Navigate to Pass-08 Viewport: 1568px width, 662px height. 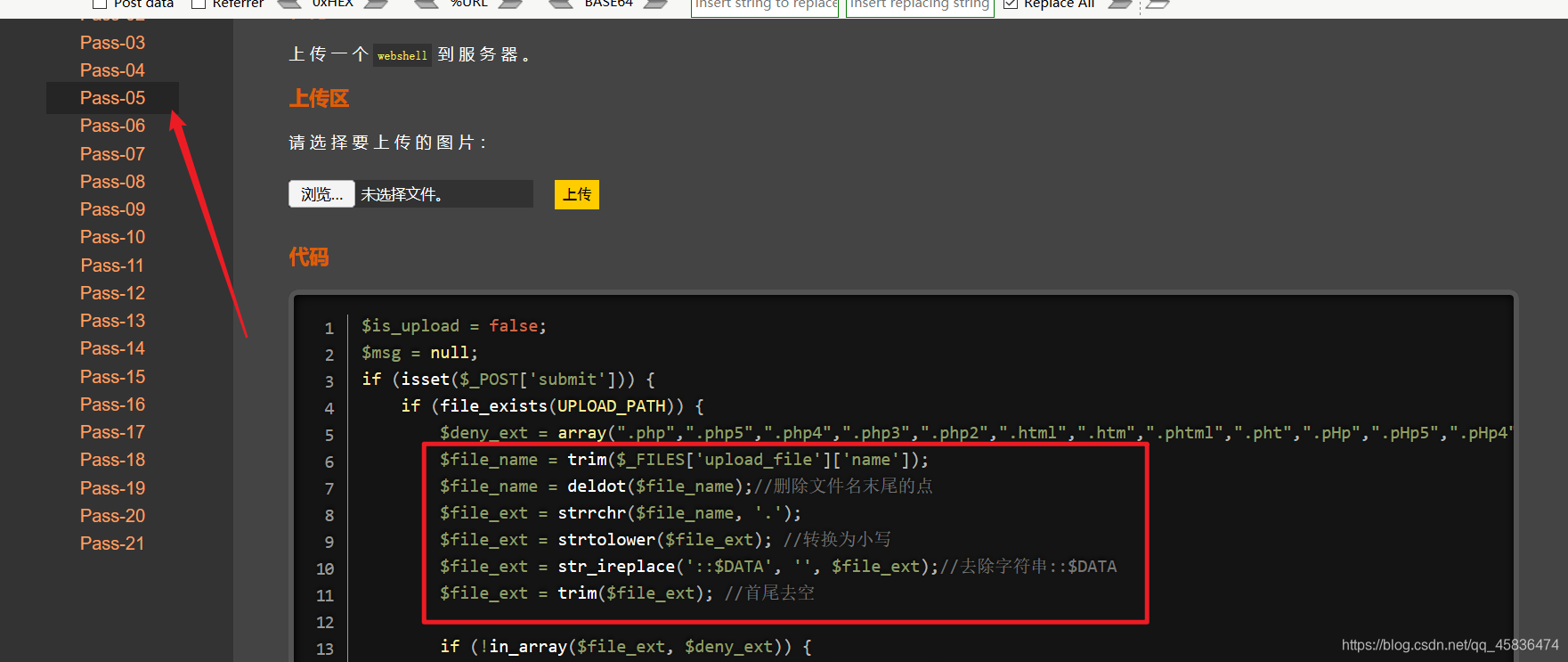pos(112,182)
